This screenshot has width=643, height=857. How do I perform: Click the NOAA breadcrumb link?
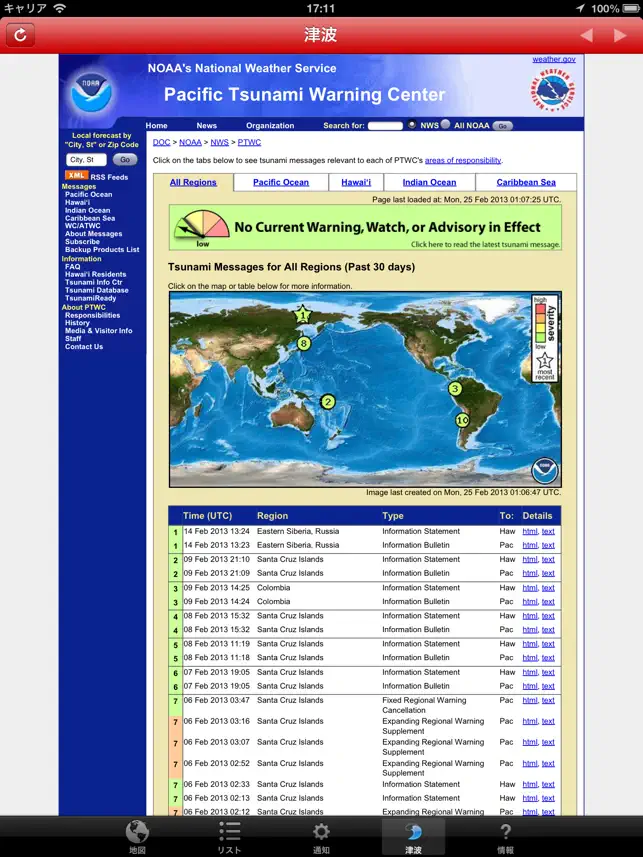[x=190, y=142]
